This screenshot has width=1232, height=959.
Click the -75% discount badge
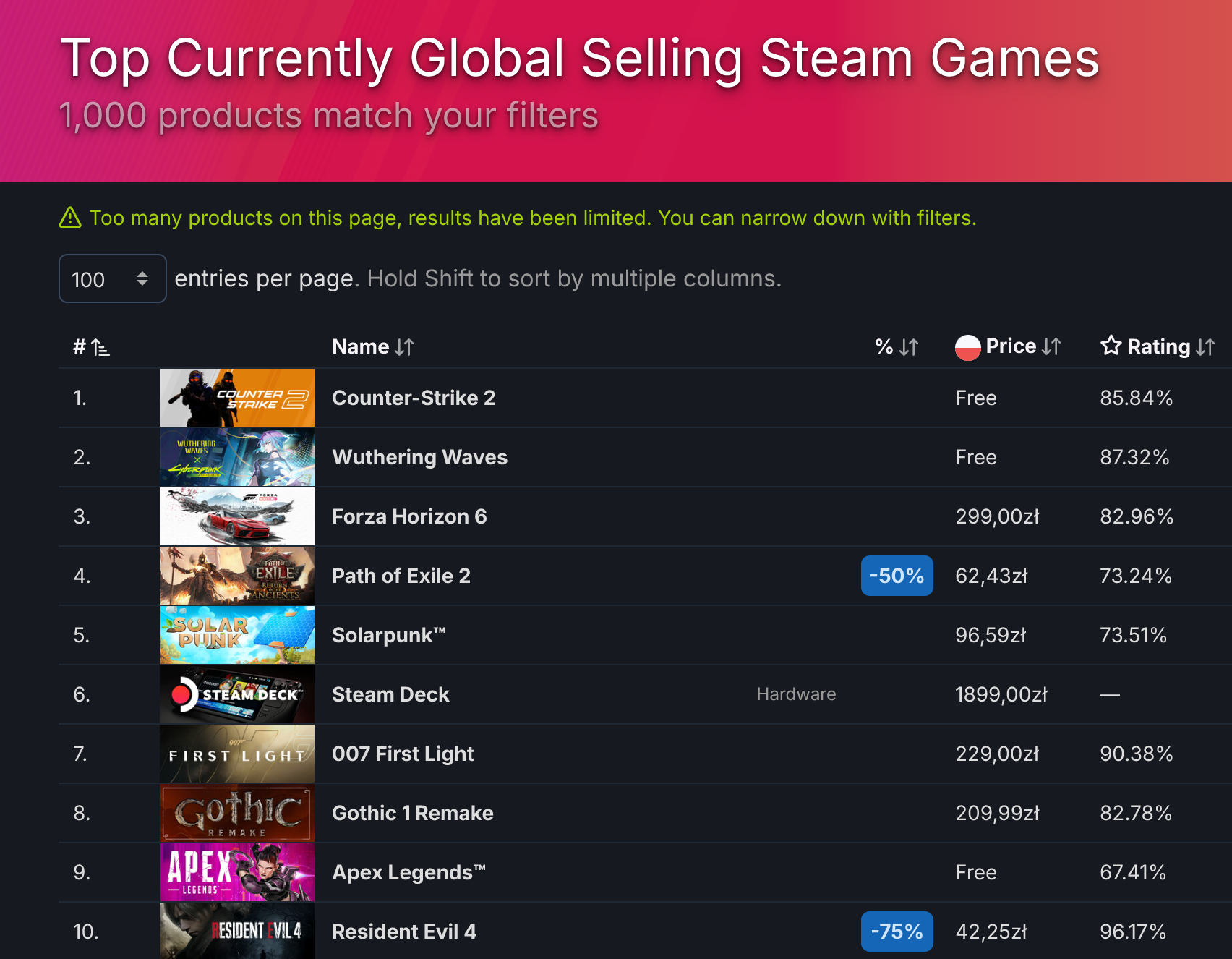[x=897, y=932]
